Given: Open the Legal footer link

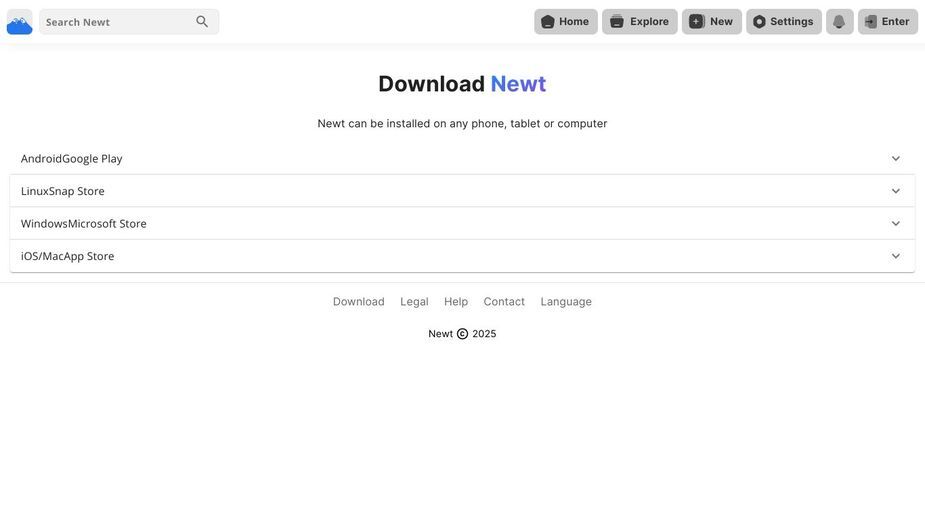Looking at the screenshot, I should click(414, 302).
